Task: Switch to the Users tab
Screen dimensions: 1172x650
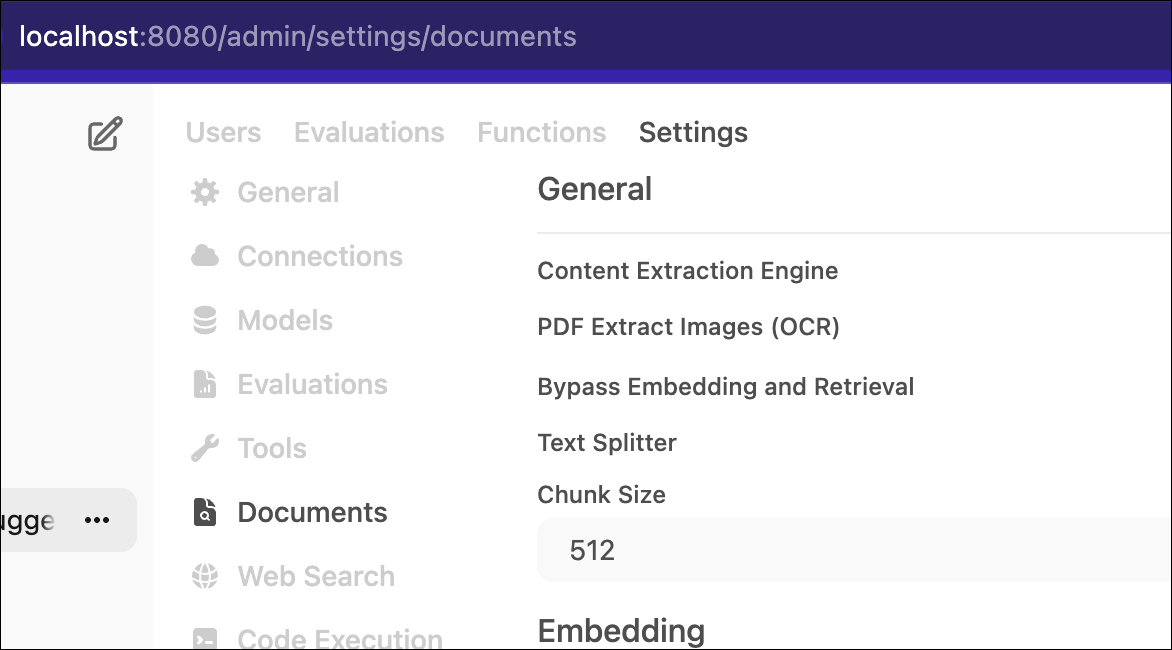Action: click(x=223, y=132)
